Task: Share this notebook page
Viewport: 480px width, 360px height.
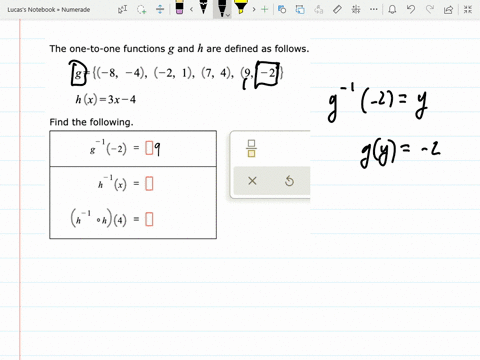Action: [x=449, y=9]
